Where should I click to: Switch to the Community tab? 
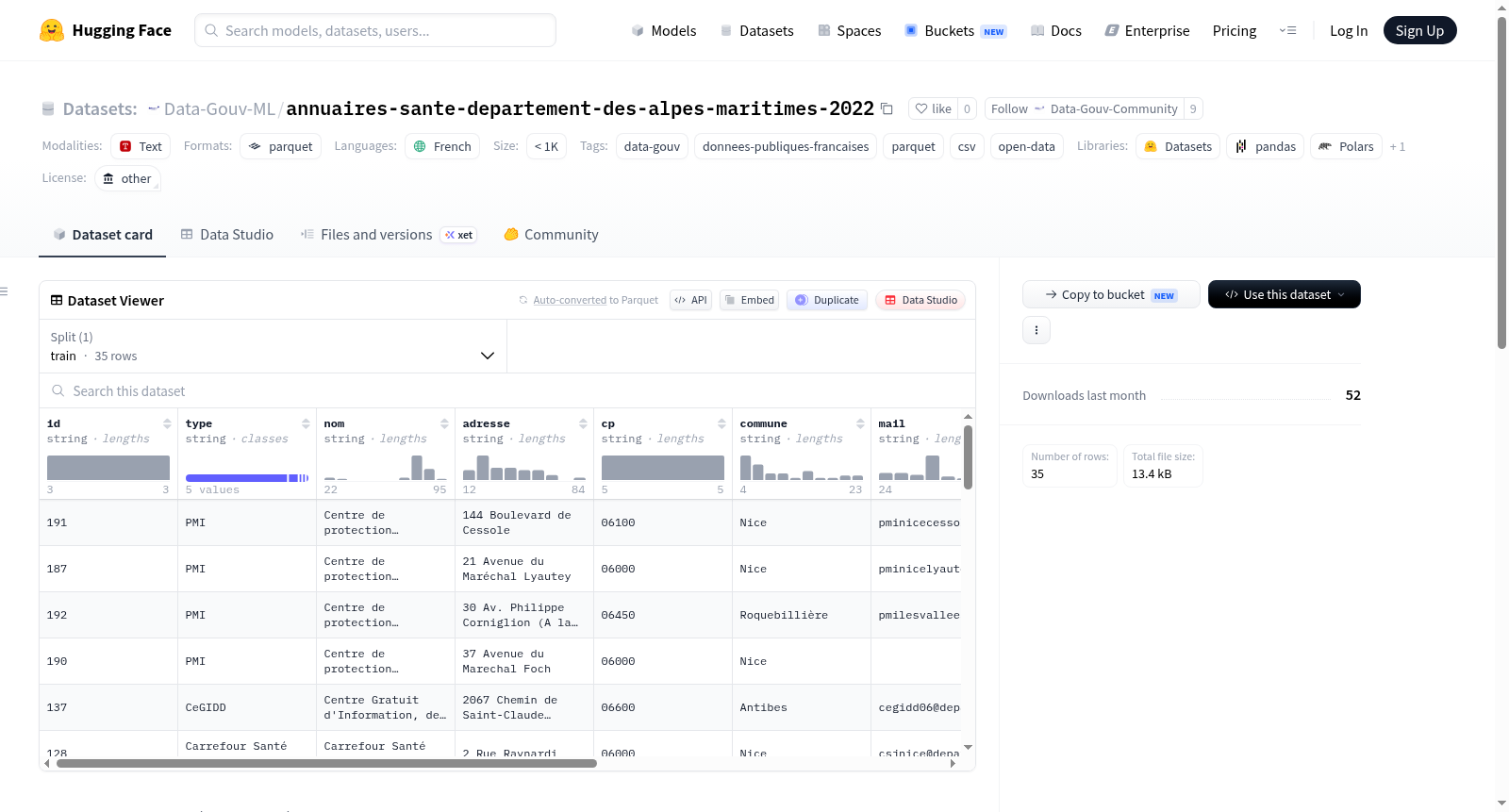[551, 235]
